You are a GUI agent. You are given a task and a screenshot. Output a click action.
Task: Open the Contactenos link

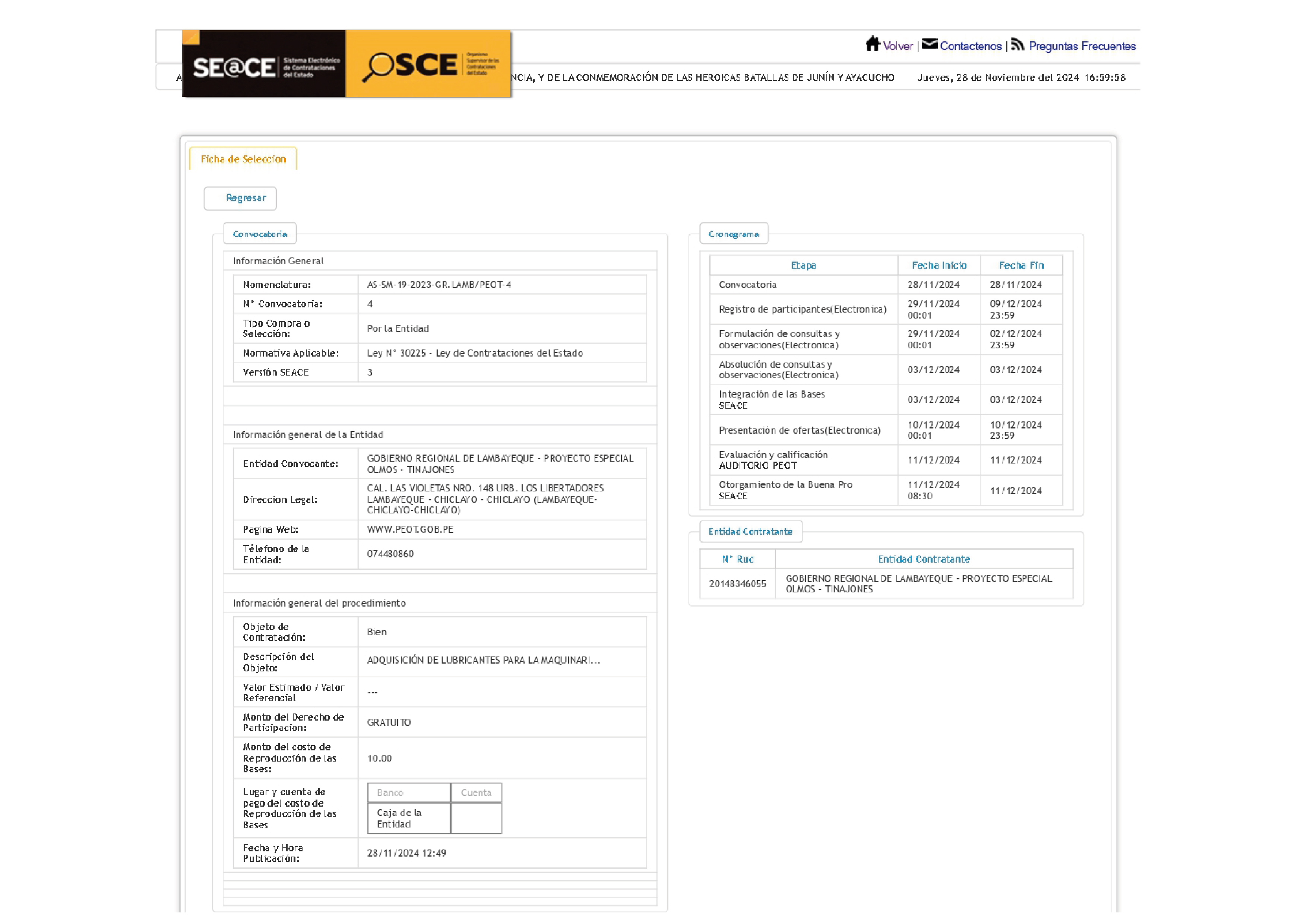[971, 46]
